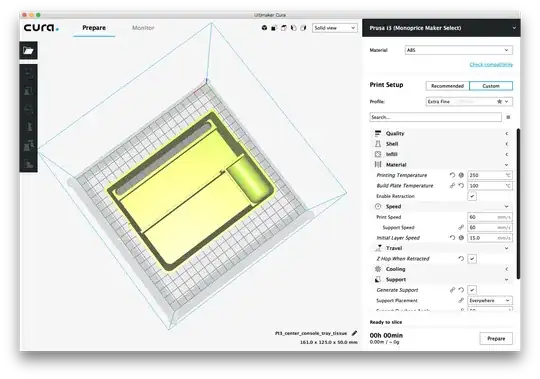This screenshot has width=540, height=379.
Task: Click the Build Plate Temperature value field
Action: point(490,186)
